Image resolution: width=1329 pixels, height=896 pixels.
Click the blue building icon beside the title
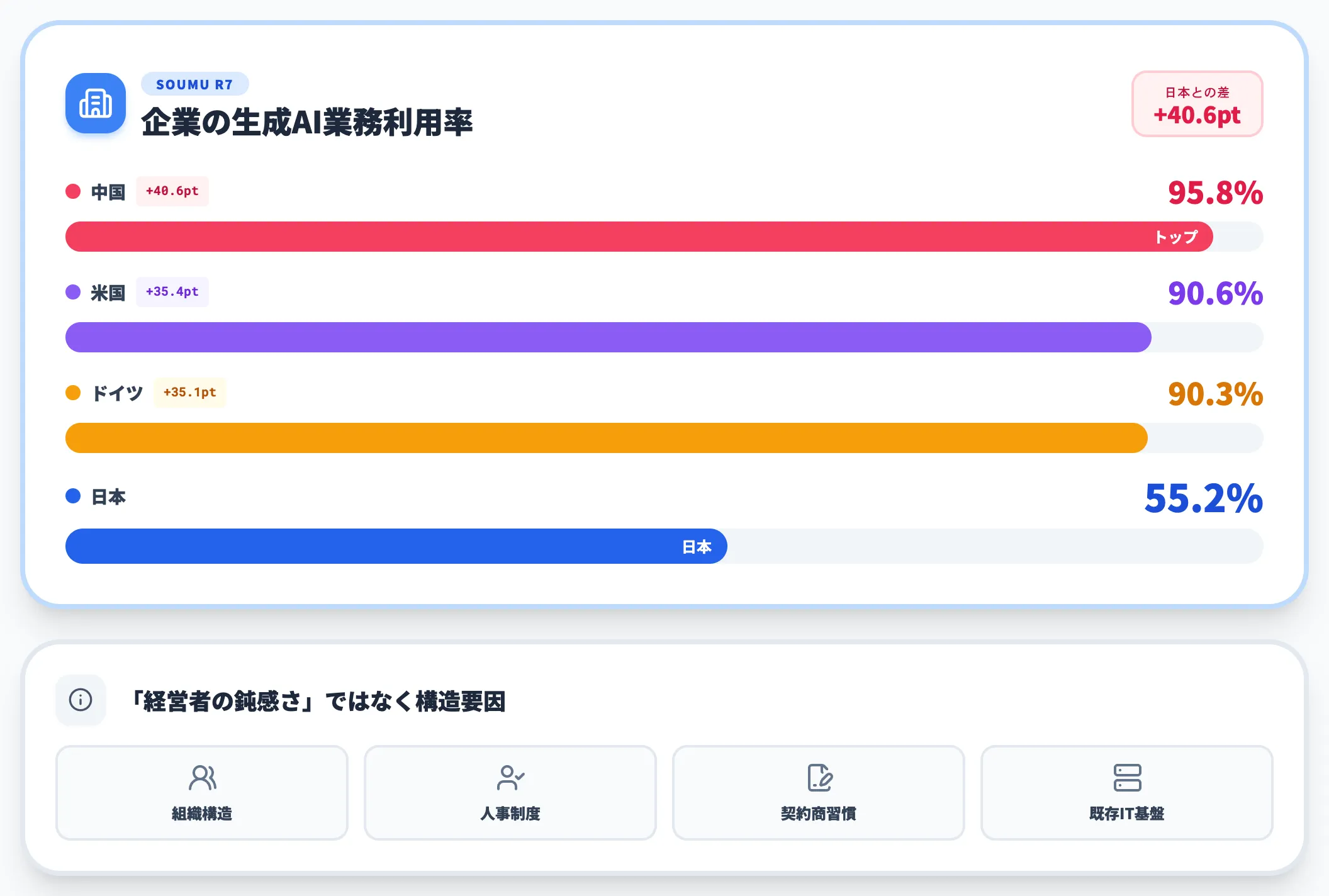click(96, 103)
